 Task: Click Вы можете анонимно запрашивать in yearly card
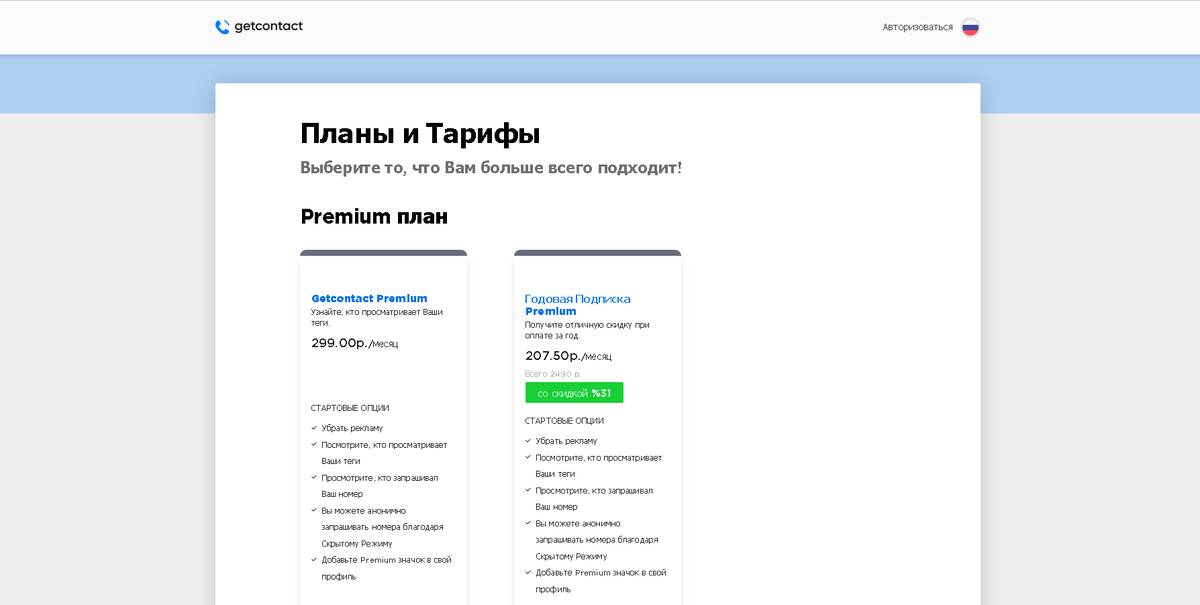[x=596, y=540]
